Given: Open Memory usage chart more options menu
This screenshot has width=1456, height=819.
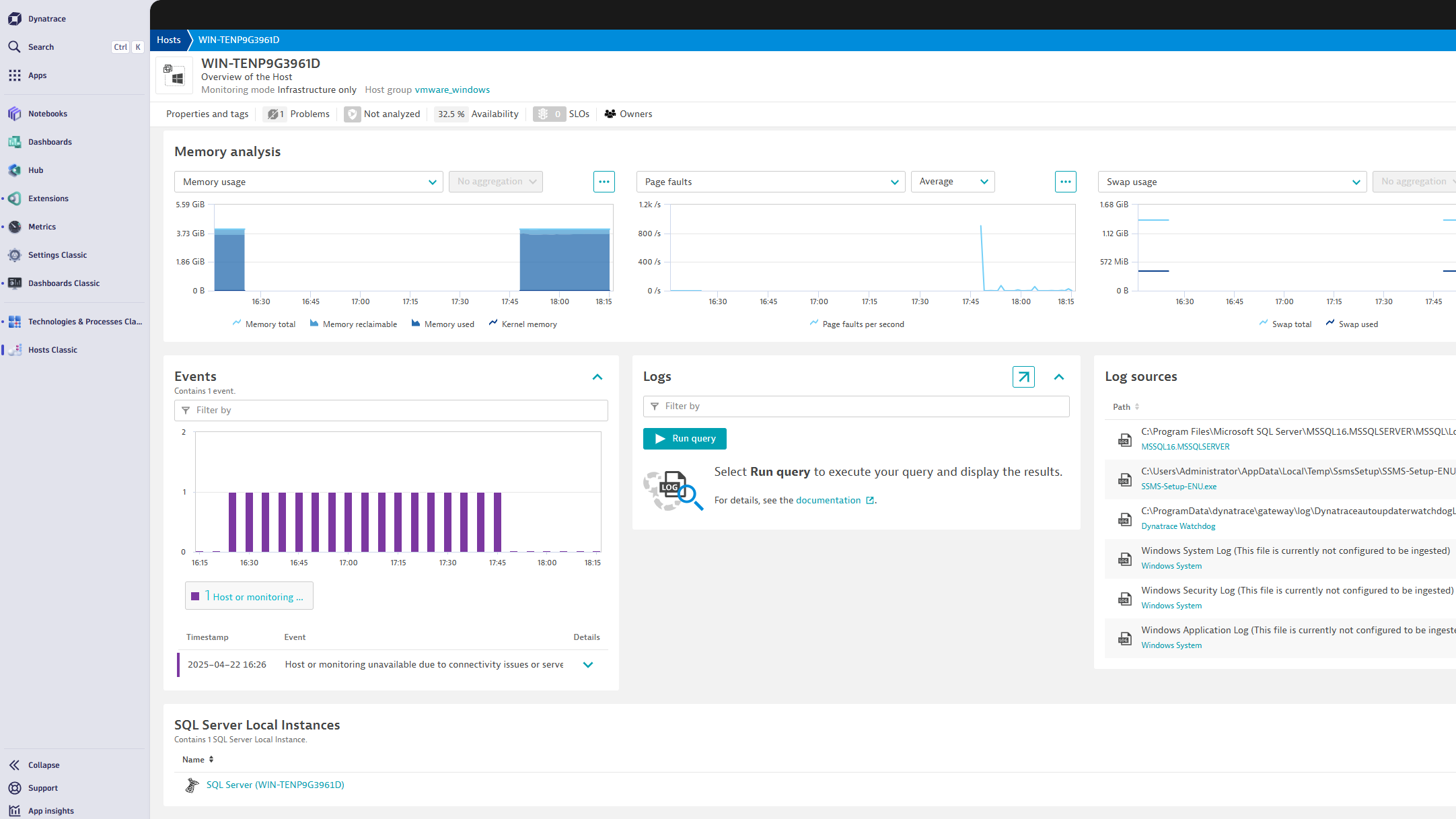Looking at the screenshot, I should tap(604, 182).
